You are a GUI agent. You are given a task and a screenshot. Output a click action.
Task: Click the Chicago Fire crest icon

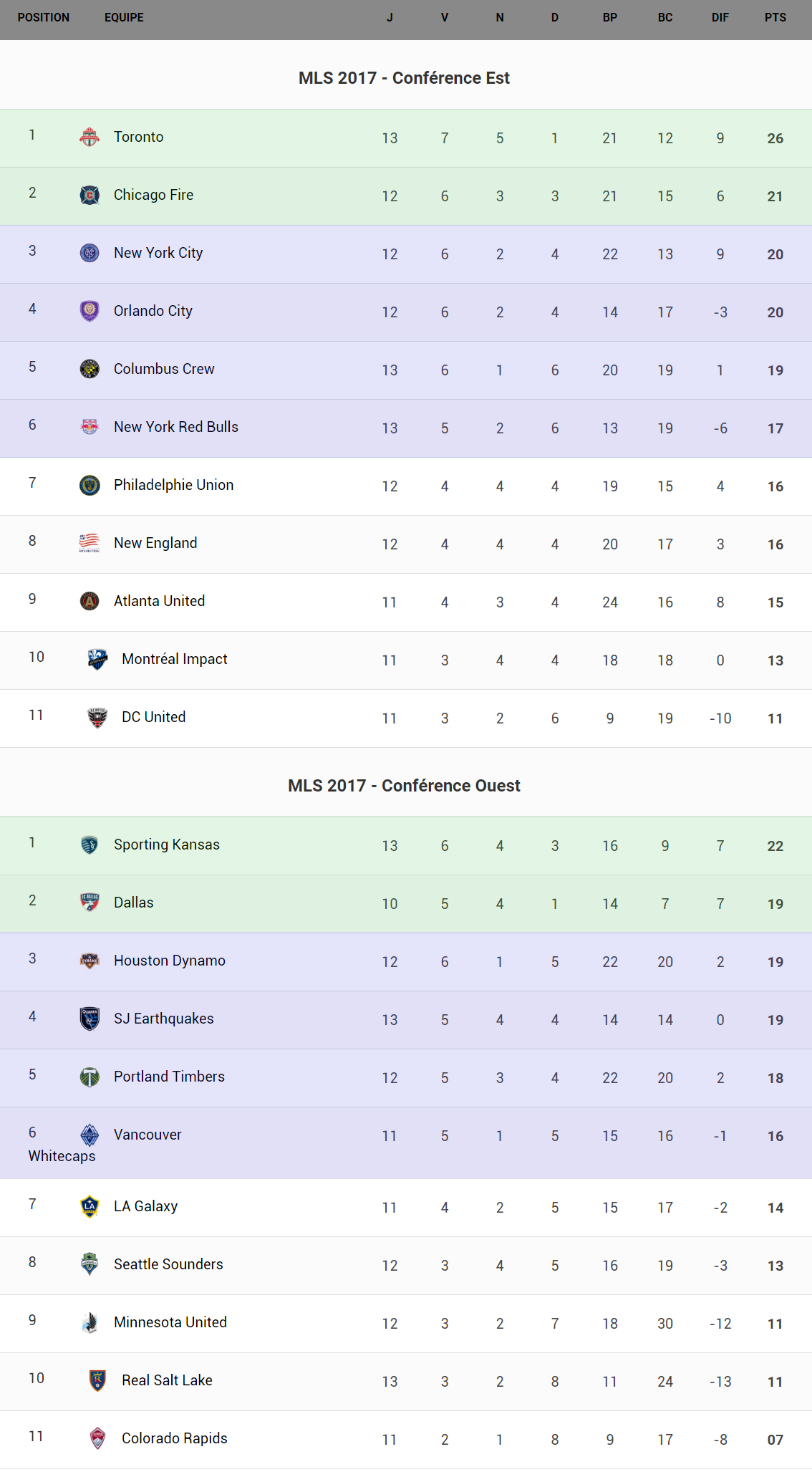(x=90, y=195)
